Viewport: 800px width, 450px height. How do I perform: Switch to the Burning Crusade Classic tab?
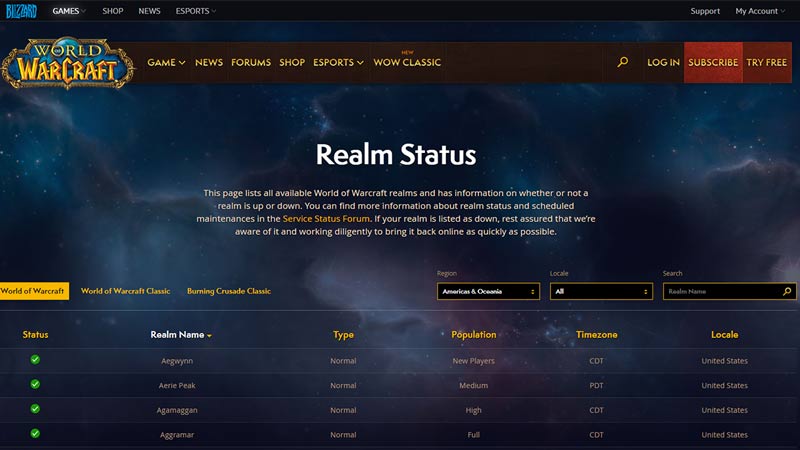228,291
